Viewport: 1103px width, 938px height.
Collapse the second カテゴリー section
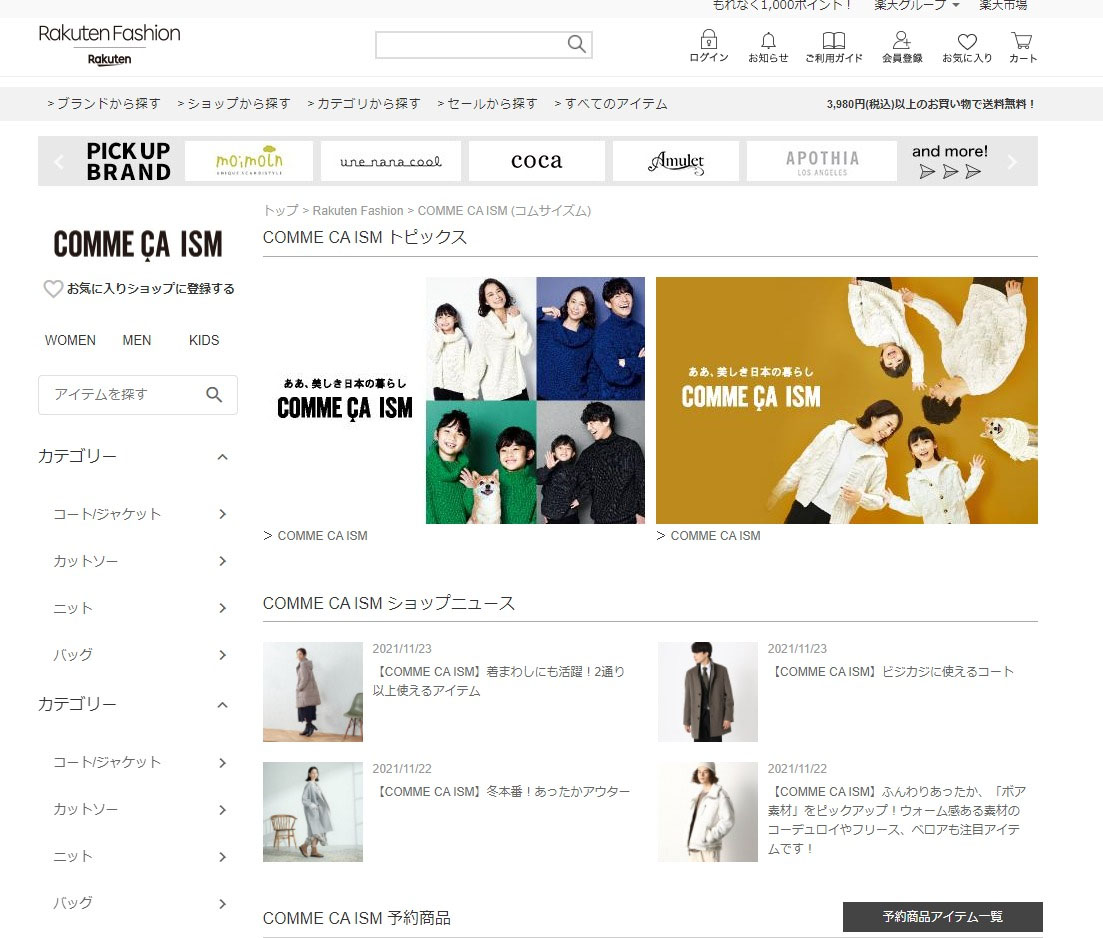coord(222,704)
